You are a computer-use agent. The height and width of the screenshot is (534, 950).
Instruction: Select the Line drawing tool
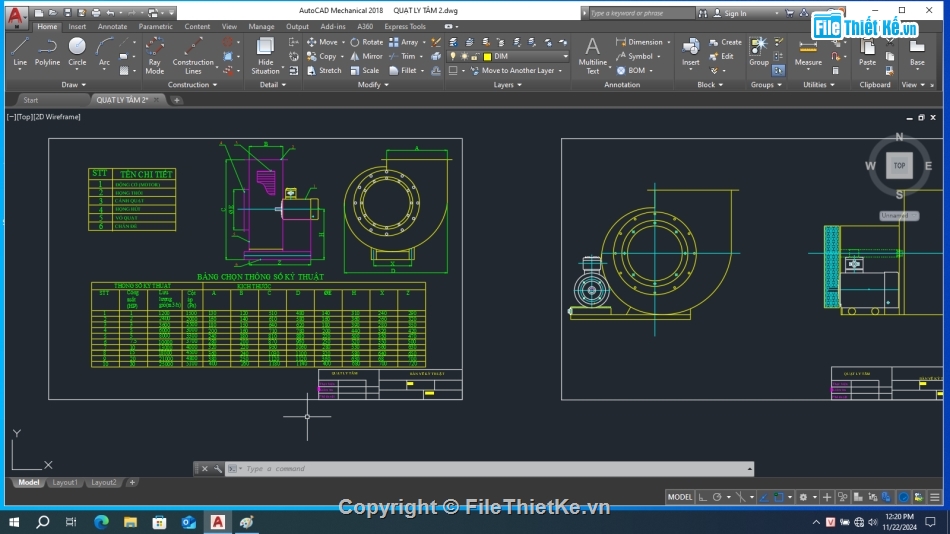pos(20,52)
